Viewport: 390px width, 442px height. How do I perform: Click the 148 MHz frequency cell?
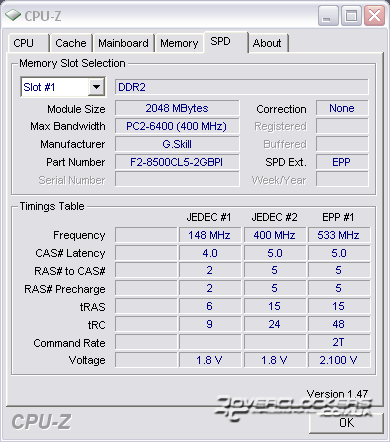(x=209, y=235)
